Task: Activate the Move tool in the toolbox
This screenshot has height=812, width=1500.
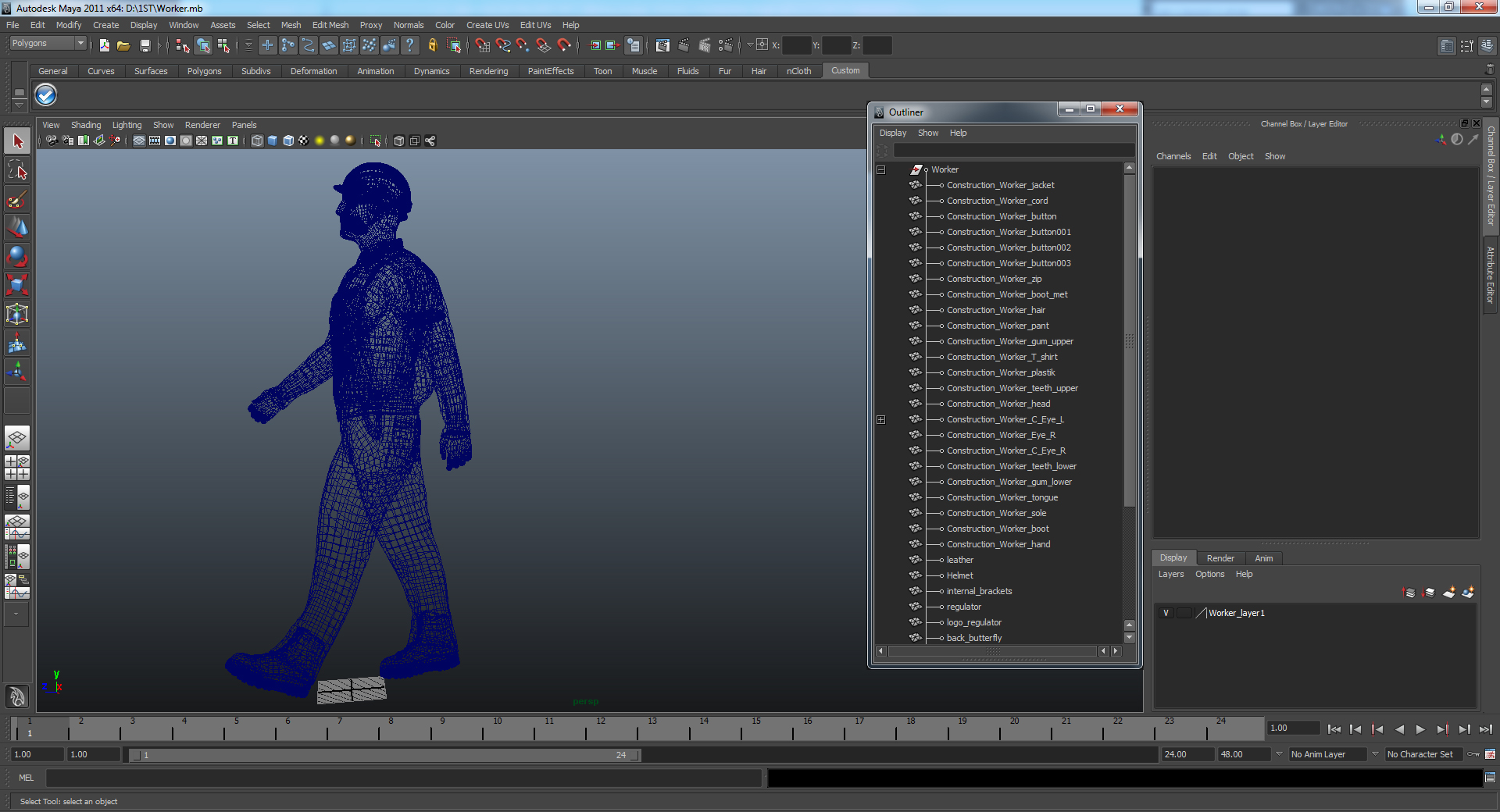Action: pyautogui.click(x=17, y=228)
